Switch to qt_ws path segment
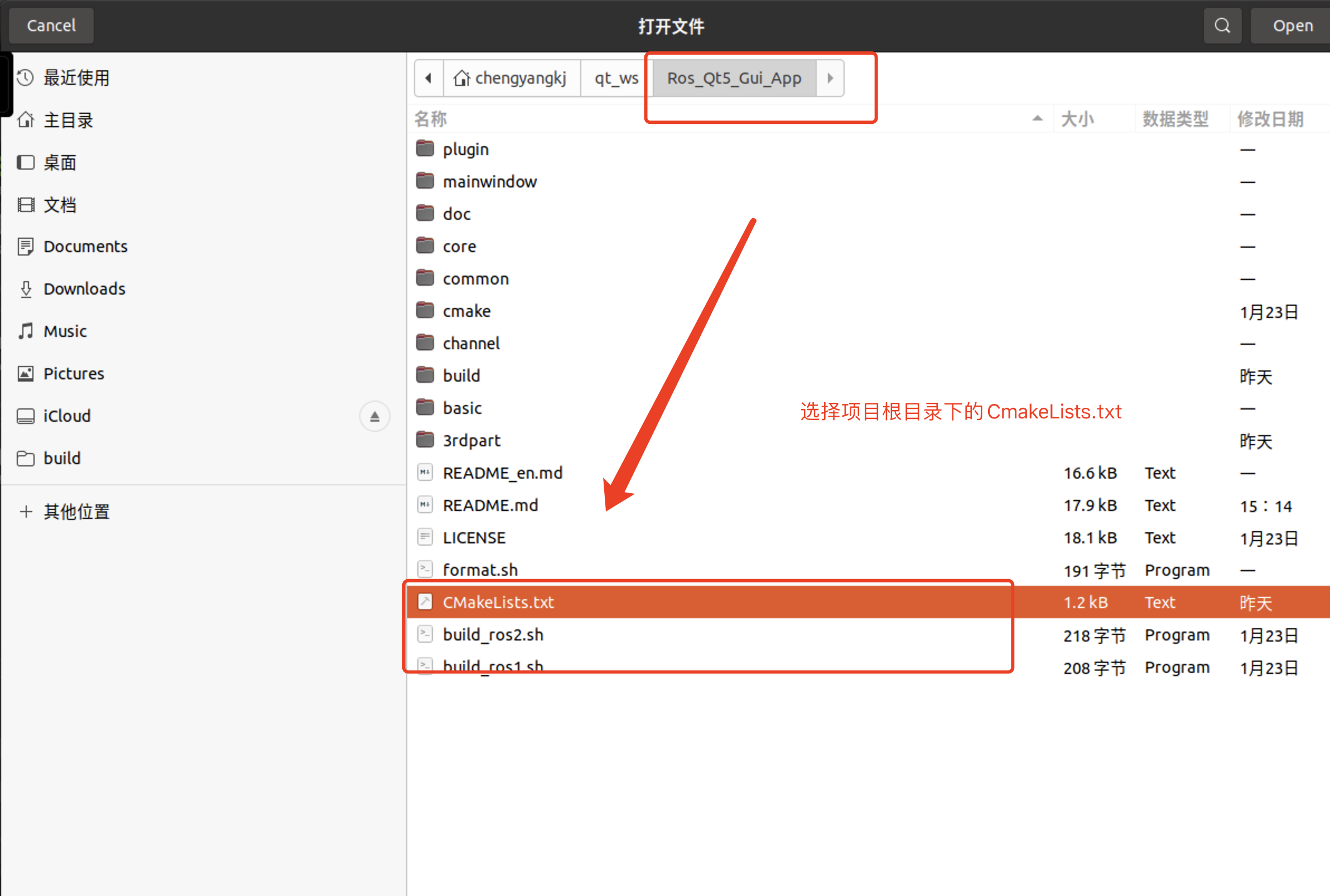The width and height of the screenshot is (1330, 896). (616, 78)
